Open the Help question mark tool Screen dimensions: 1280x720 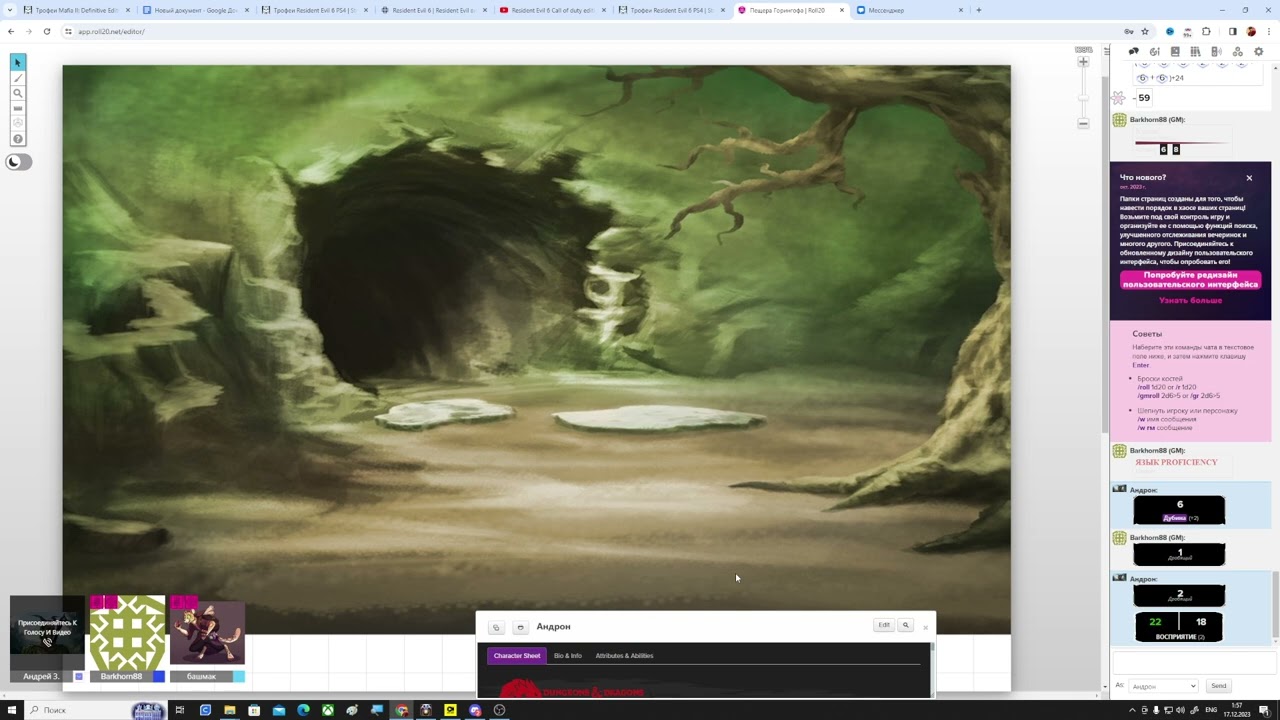click(18, 139)
